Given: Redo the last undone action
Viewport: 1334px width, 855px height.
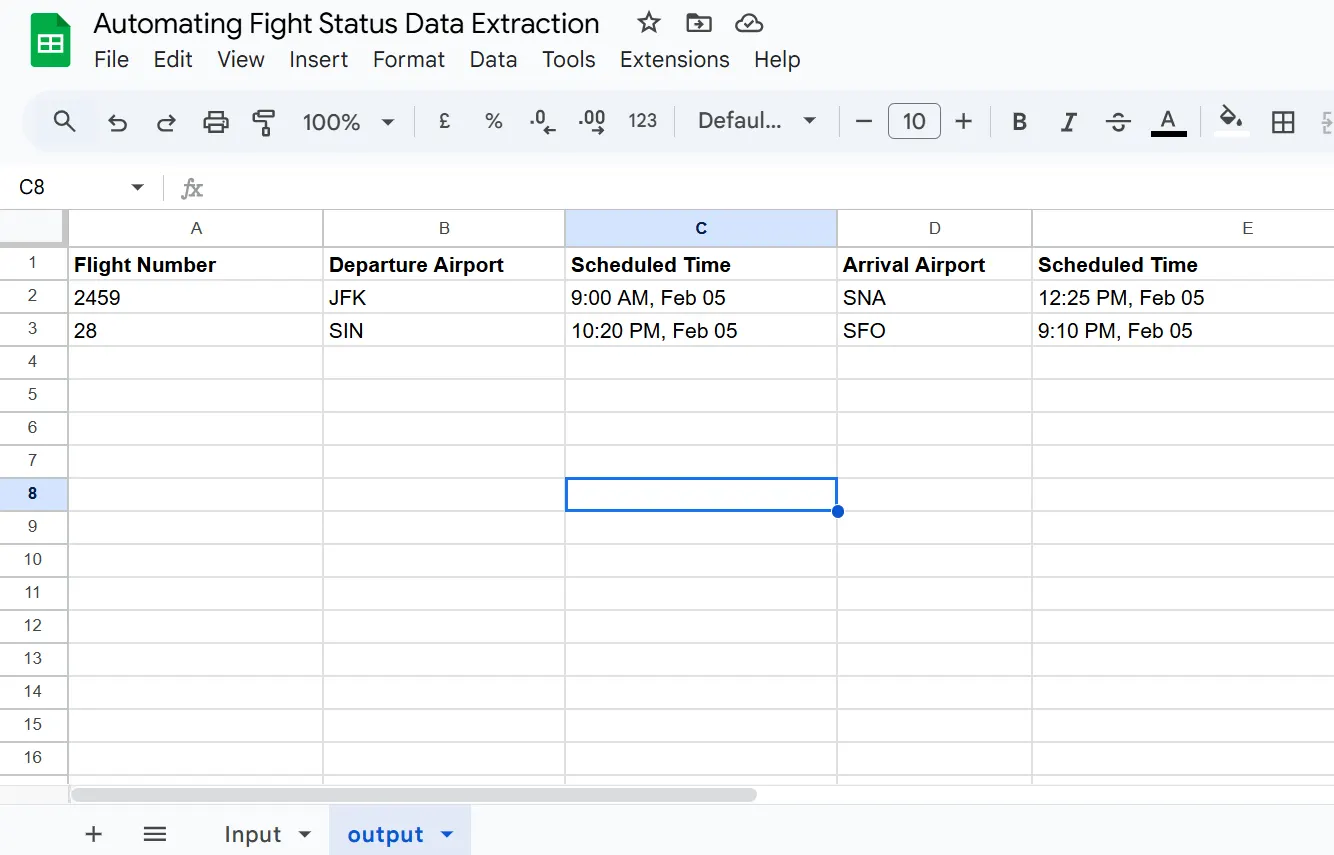Looking at the screenshot, I should pos(166,122).
